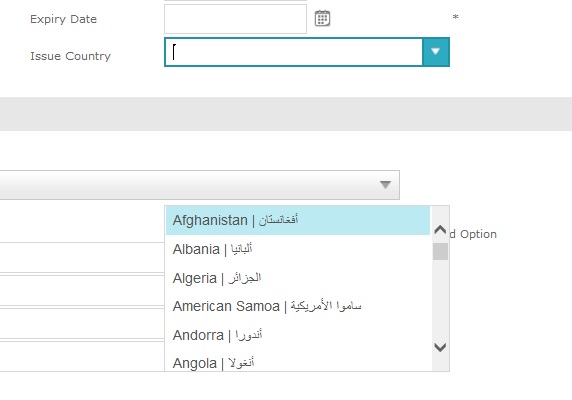Choose Albania in the dropdown list
This screenshot has height=400, width=572.
298,249
